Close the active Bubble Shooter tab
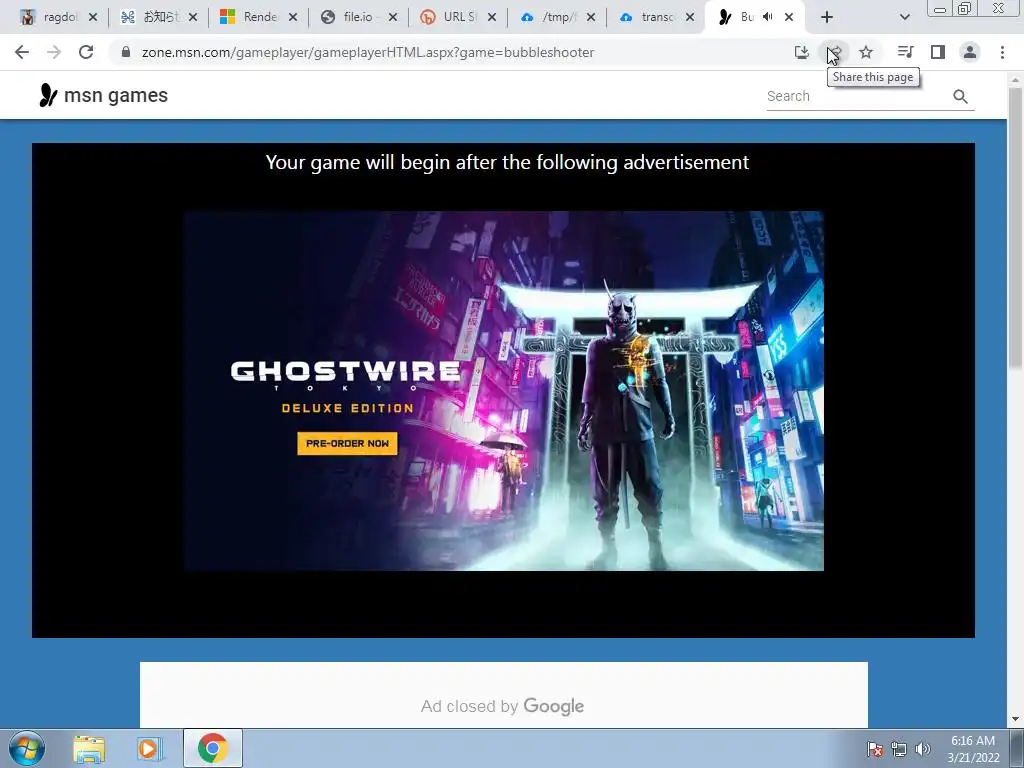1024x768 pixels. click(x=789, y=17)
